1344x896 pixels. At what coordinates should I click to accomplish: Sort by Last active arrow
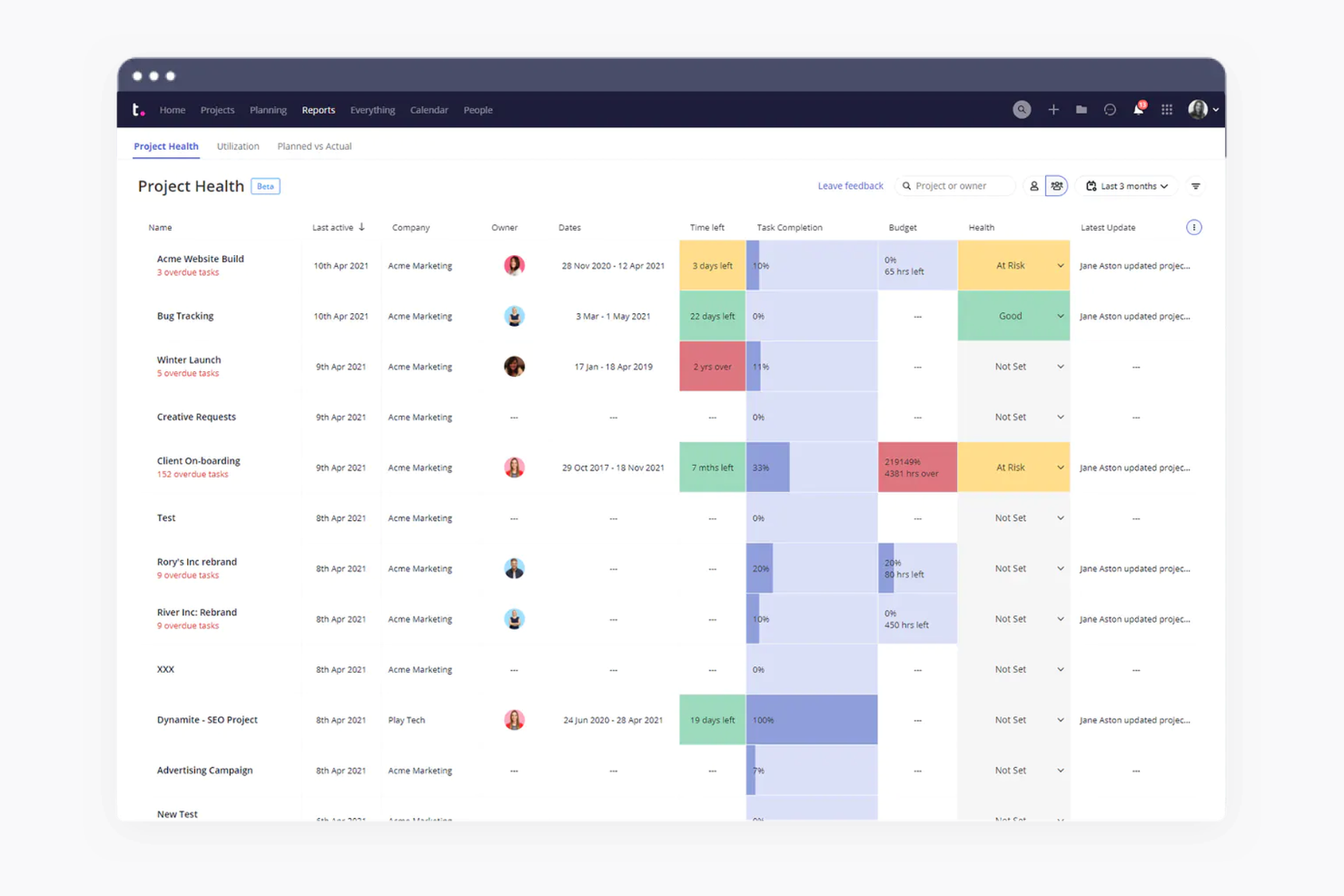point(361,227)
